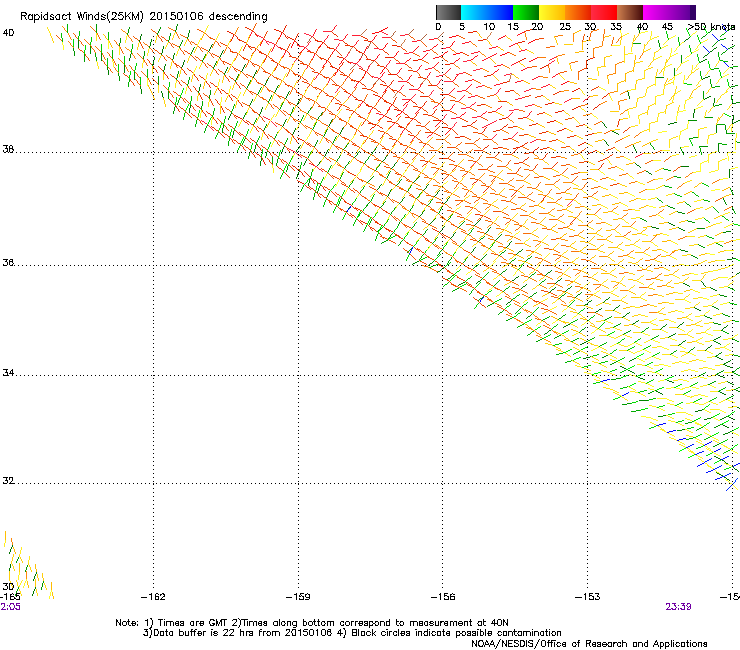Image resolution: width=740 pixels, height=650 pixels.
Task: Select the green 15-20 knots legend segment
Action: (x=526, y=12)
